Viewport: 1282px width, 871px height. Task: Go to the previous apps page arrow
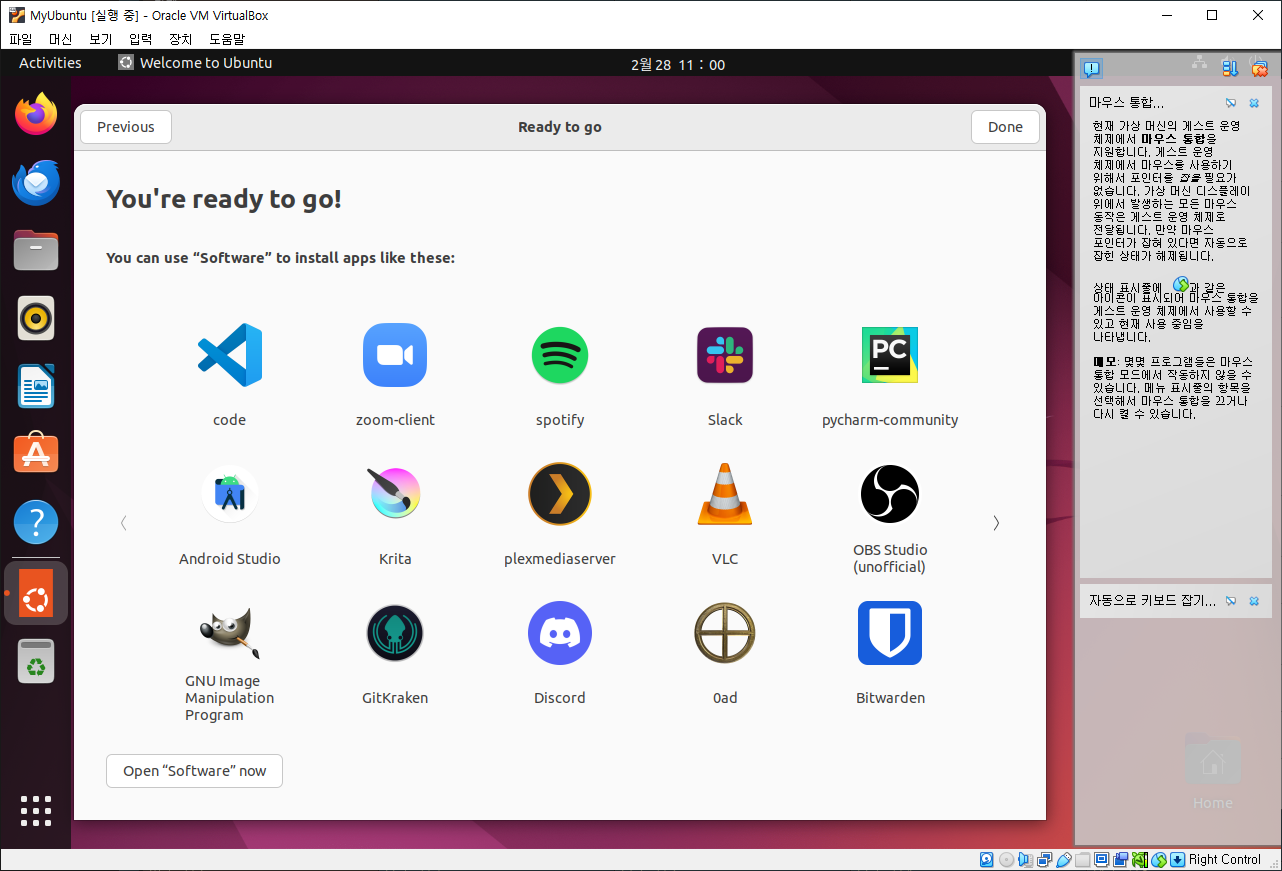[123, 522]
